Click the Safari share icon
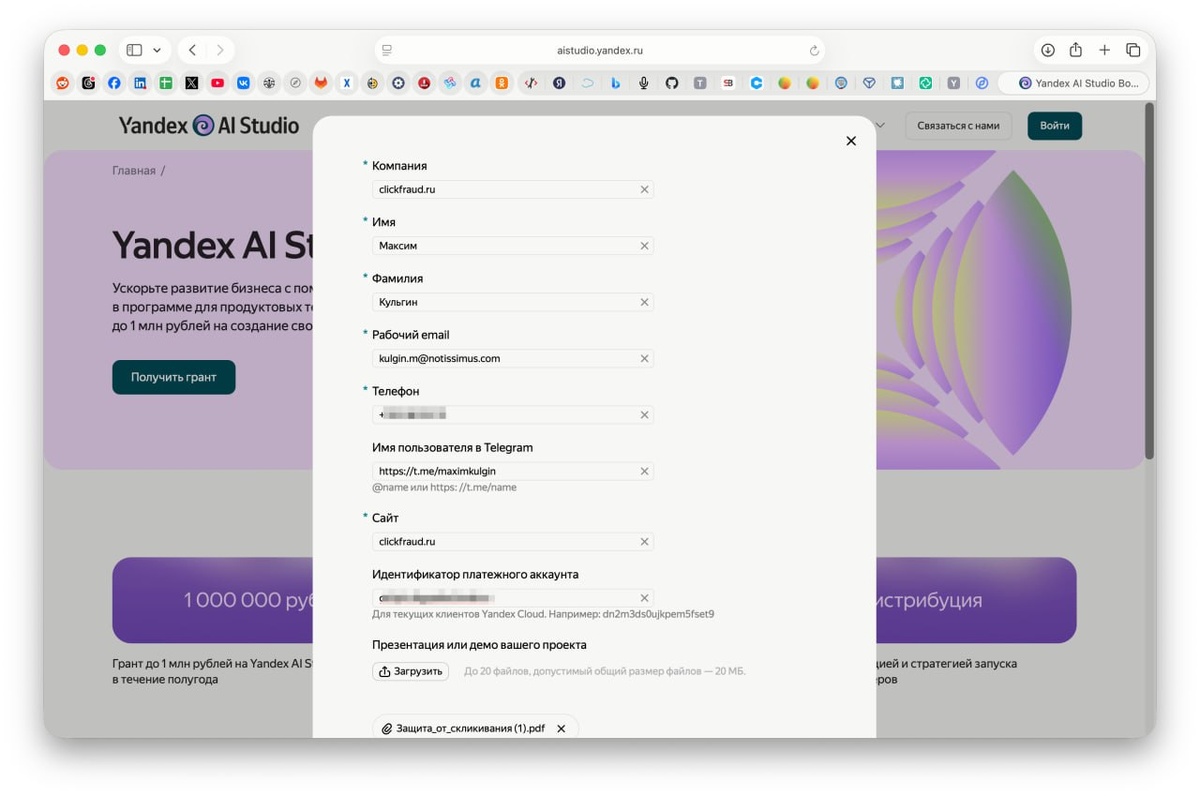1200x796 pixels. [1076, 50]
